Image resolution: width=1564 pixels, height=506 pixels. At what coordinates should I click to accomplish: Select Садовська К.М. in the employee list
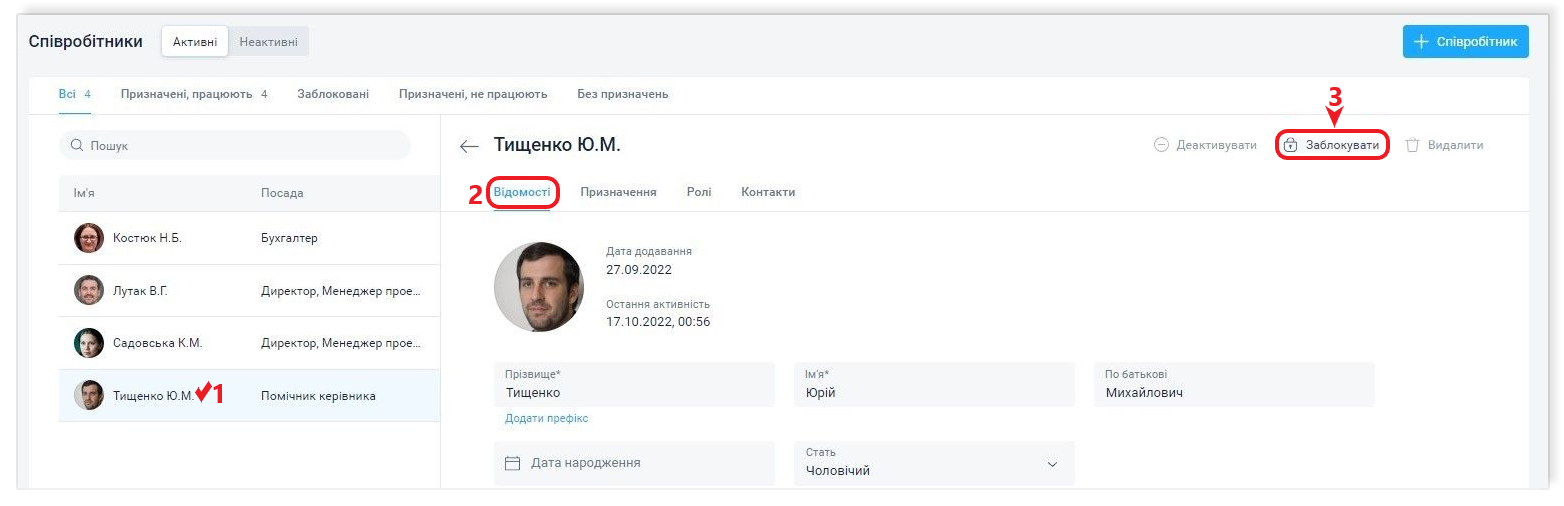click(157, 343)
